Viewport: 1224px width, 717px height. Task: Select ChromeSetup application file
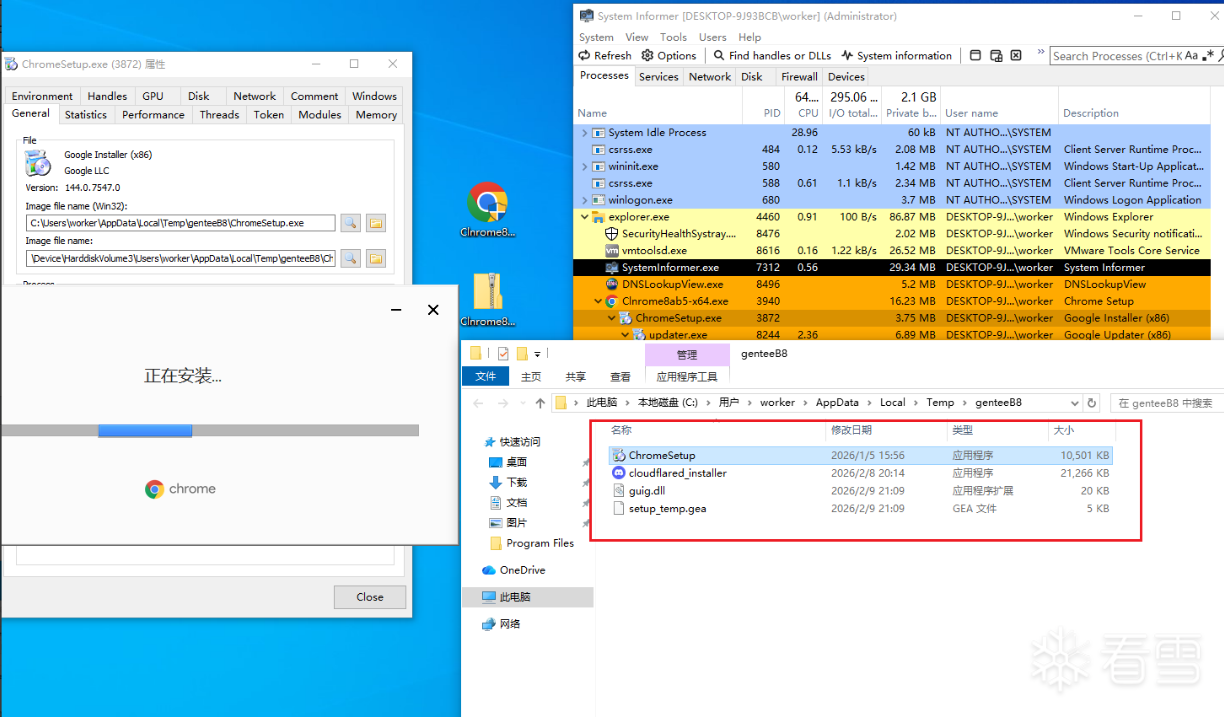click(x=861, y=456)
